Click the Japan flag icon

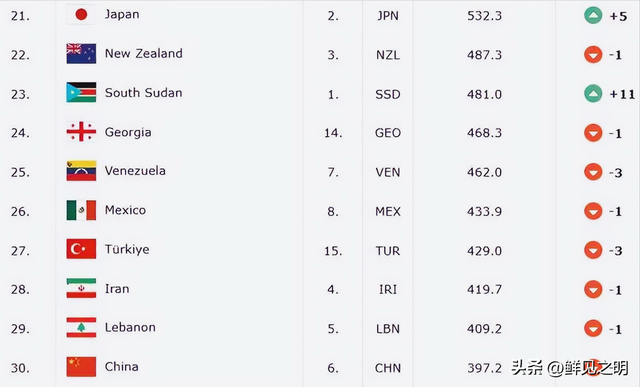click(x=81, y=15)
